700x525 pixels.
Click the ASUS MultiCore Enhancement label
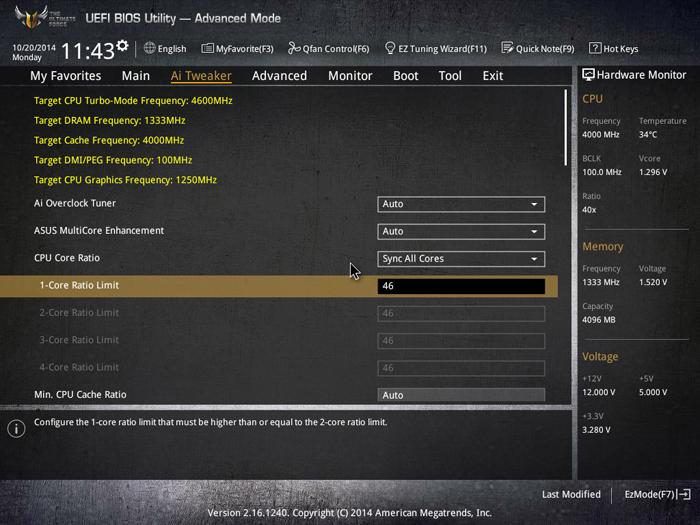coord(99,230)
